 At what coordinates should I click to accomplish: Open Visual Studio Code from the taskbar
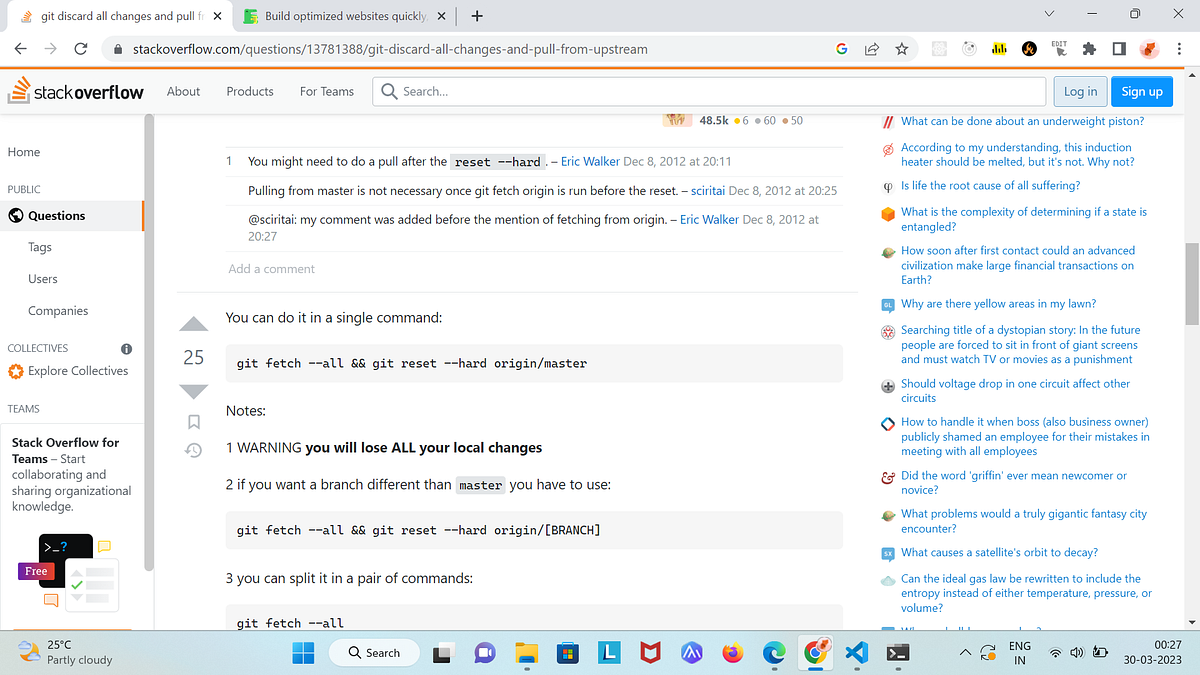click(857, 653)
